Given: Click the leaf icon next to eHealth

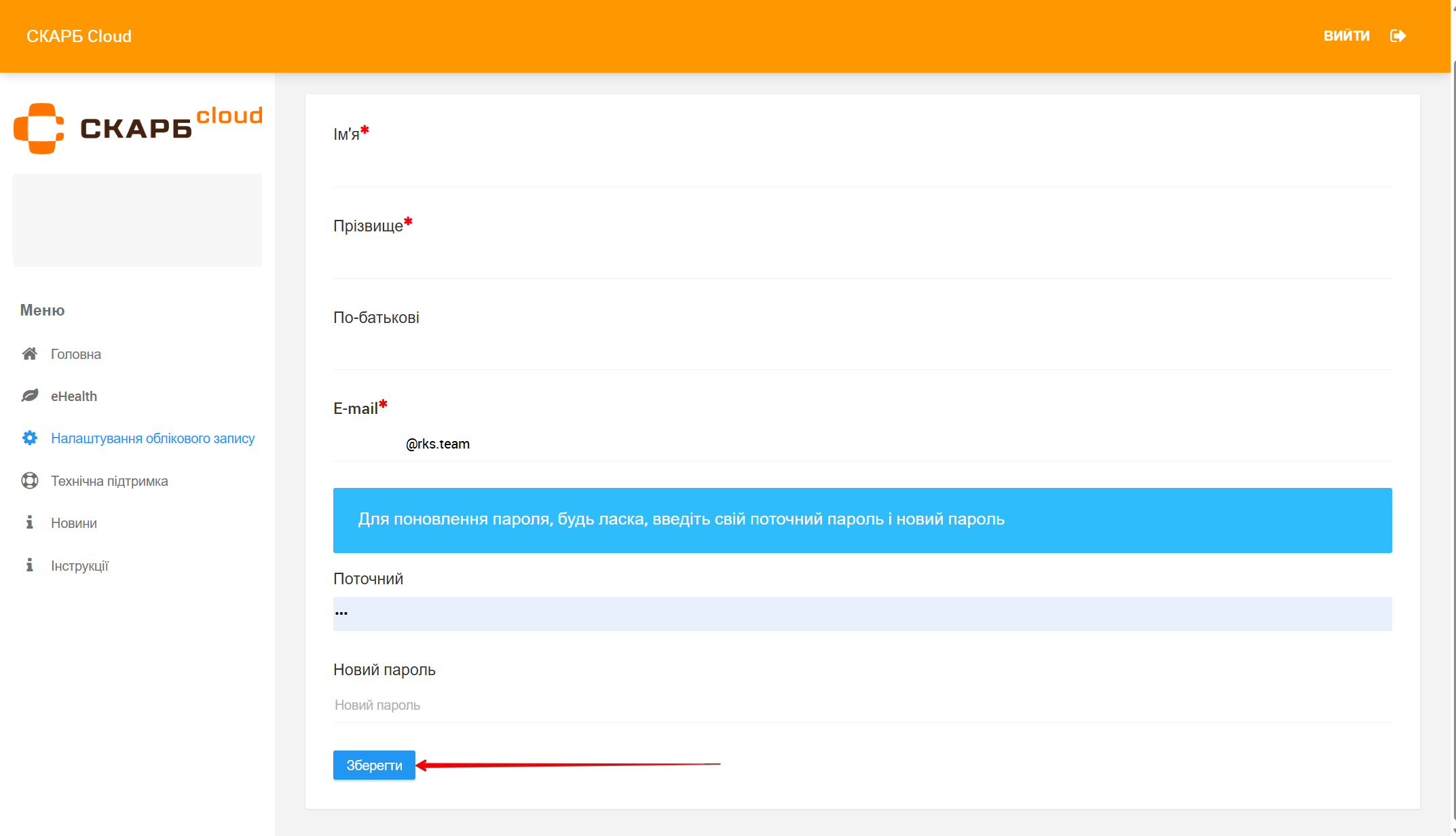Looking at the screenshot, I should (x=29, y=396).
